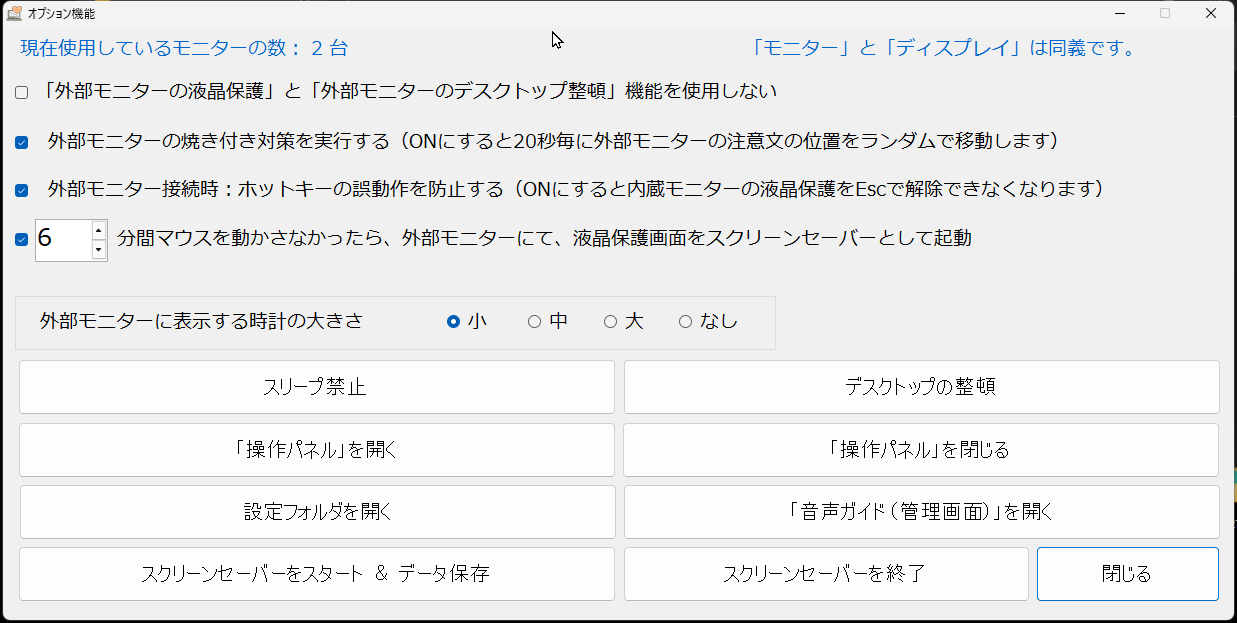Start the screensaver and save data
Image resolution: width=1237 pixels, height=623 pixels.
317,573
